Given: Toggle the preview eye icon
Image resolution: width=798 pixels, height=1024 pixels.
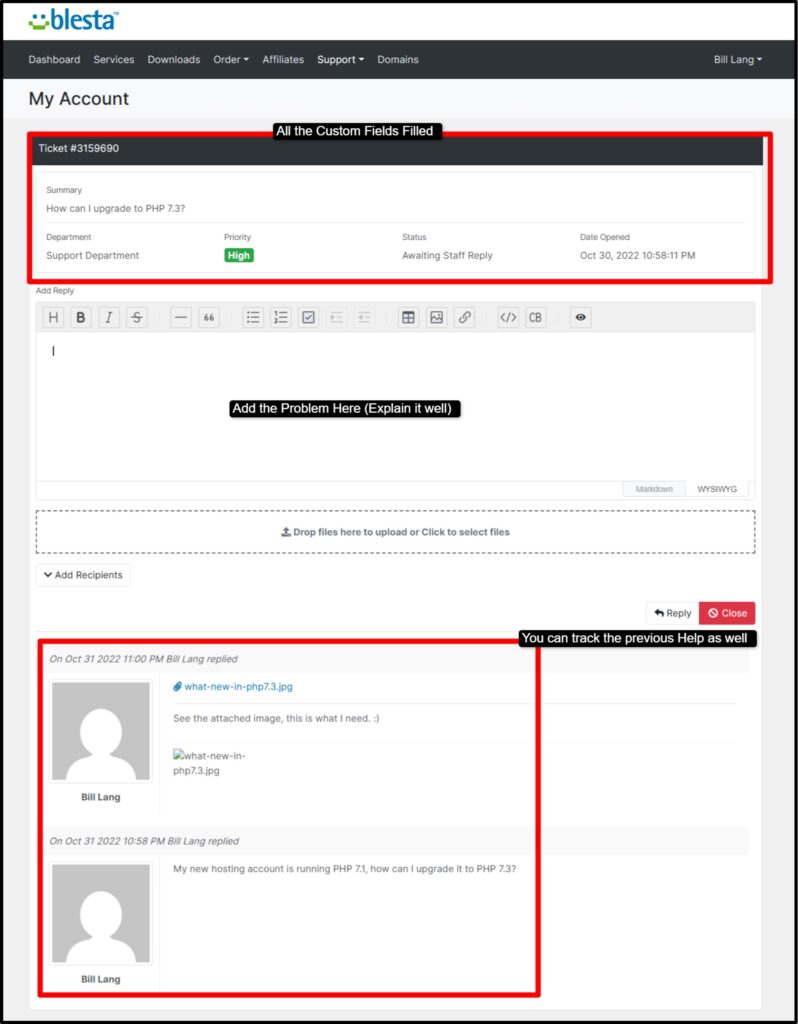Looking at the screenshot, I should (x=581, y=317).
